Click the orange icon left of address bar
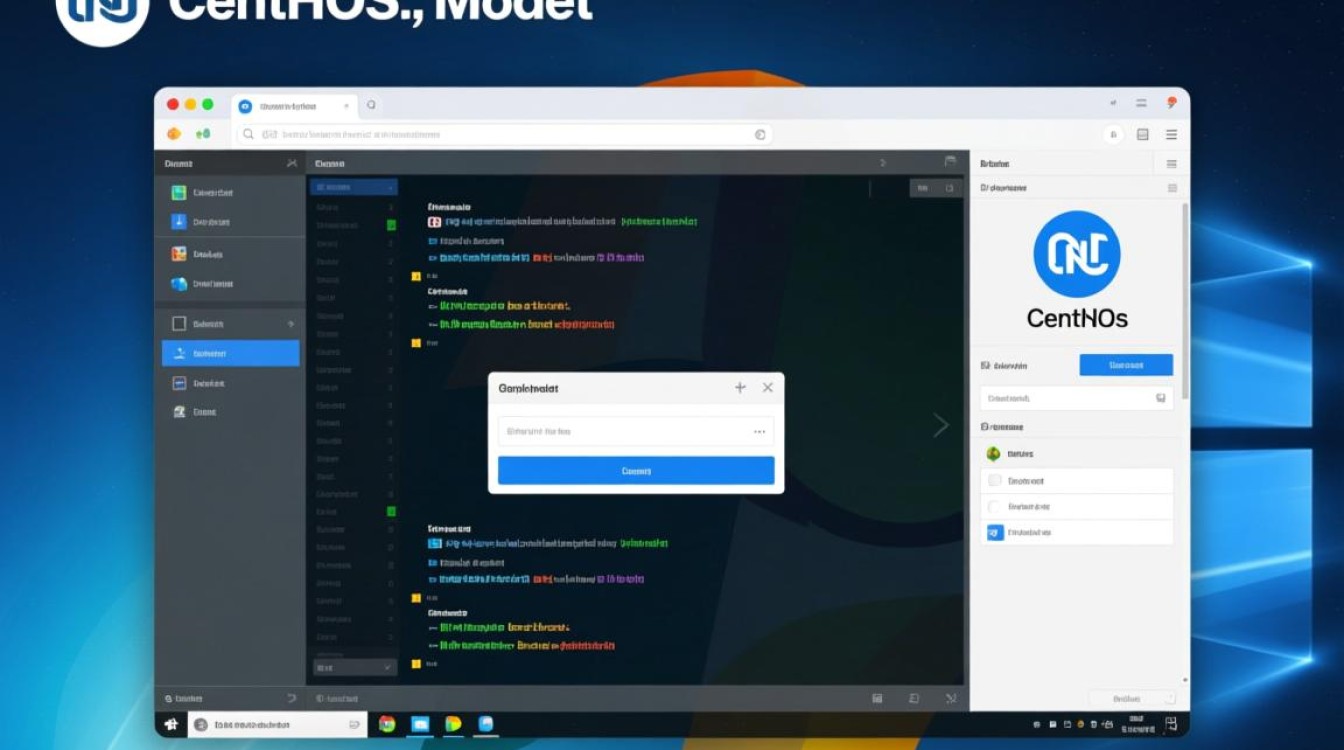1344x750 pixels. [174, 134]
